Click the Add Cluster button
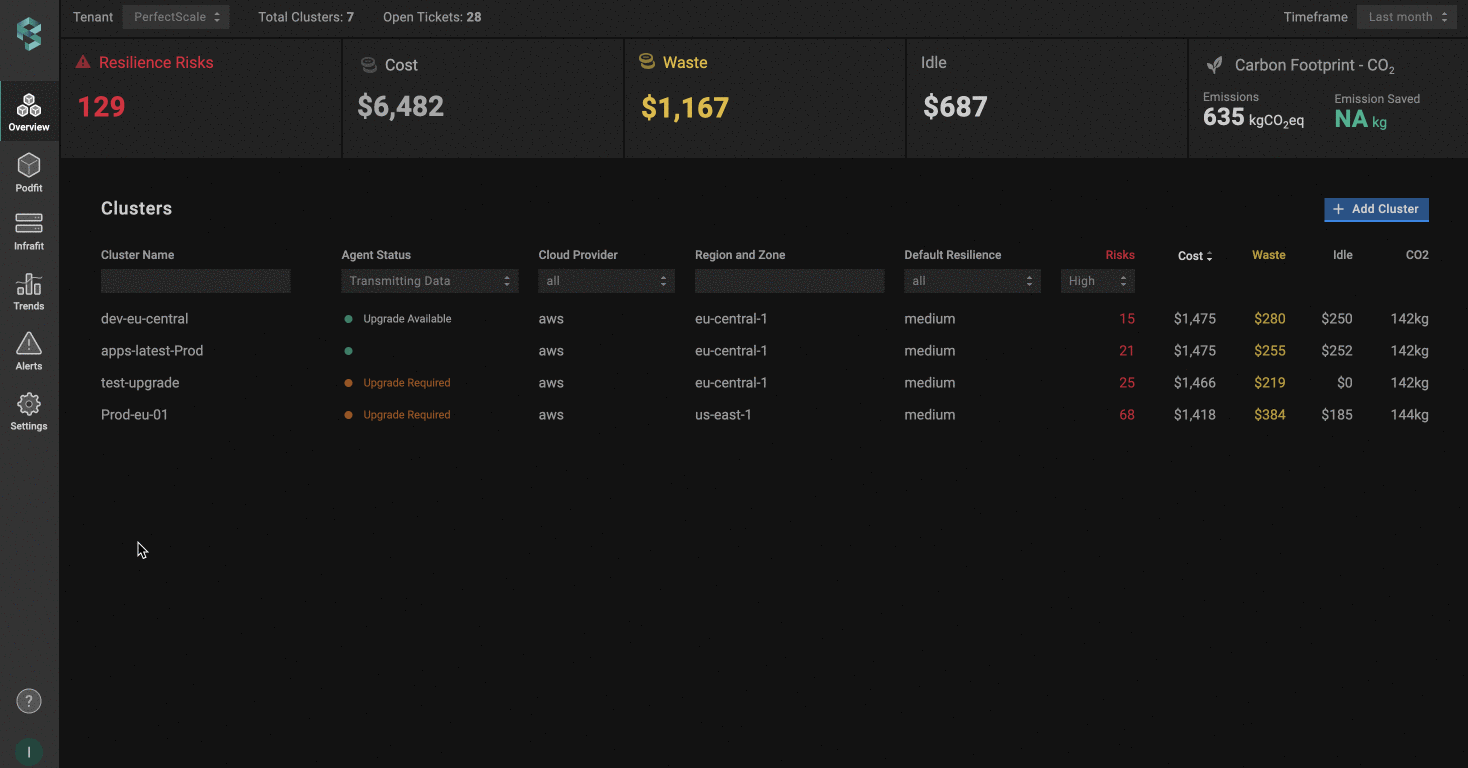This screenshot has width=1468, height=768. tap(1376, 209)
